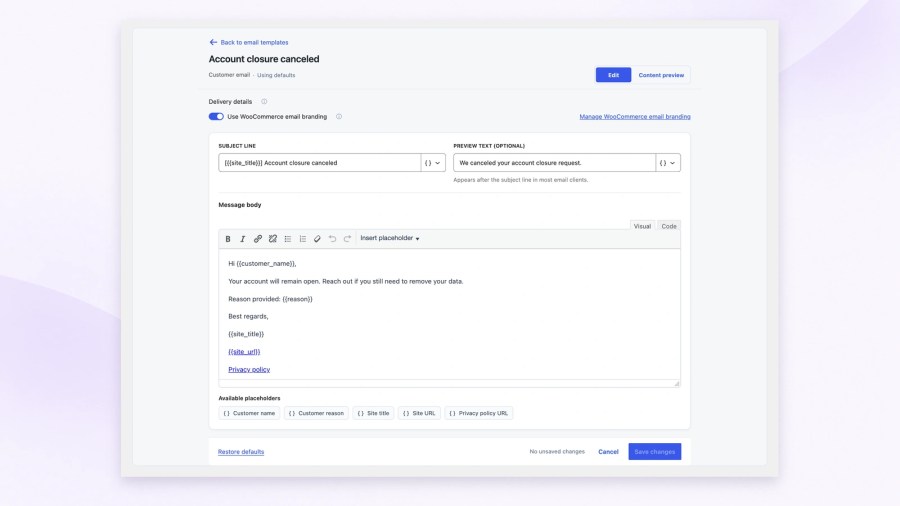
Task: Click the 'Best regards,' line
Action: [x=248, y=317]
